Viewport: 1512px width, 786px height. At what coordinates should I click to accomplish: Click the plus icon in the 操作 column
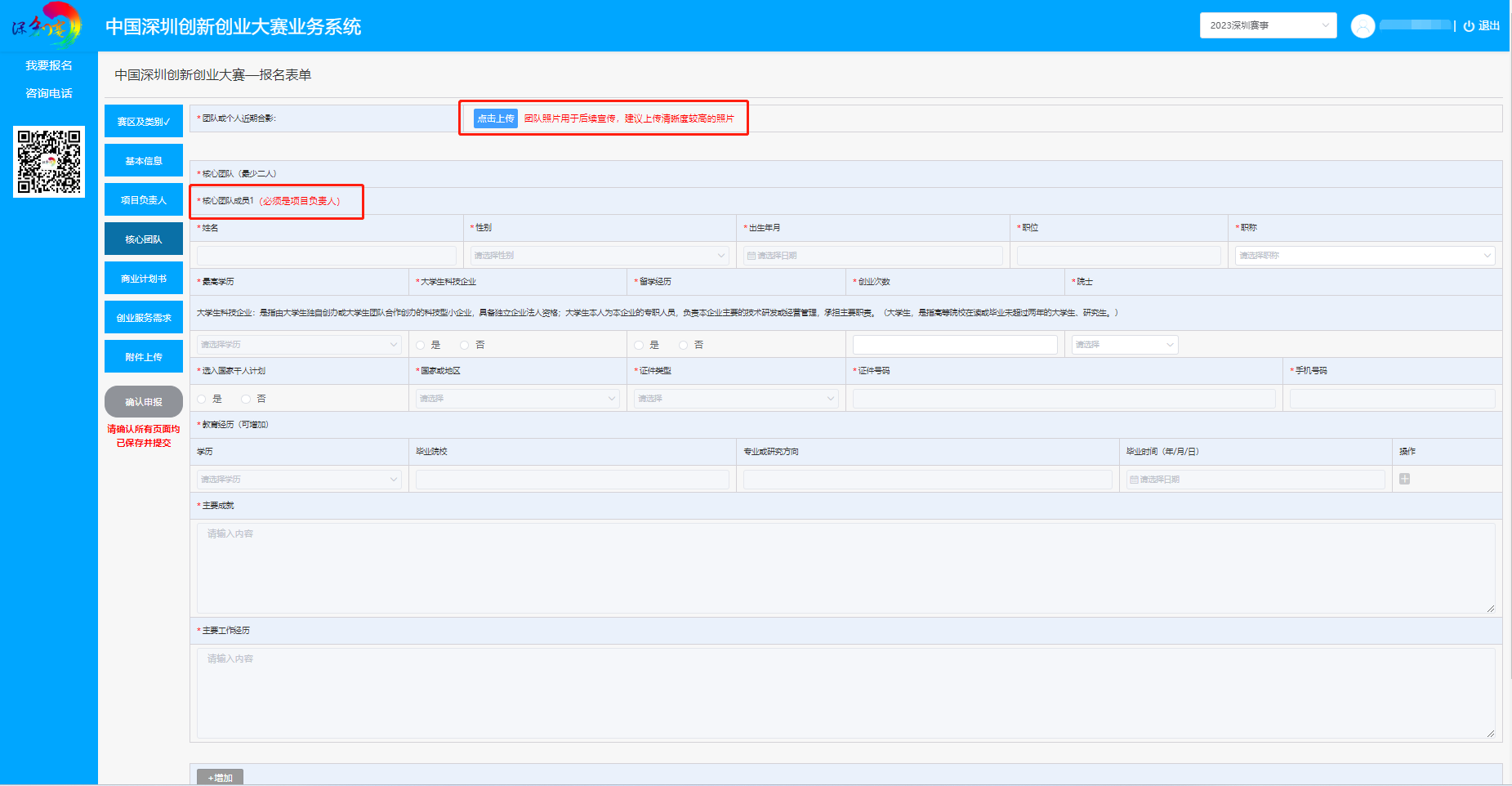[1404, 479]
